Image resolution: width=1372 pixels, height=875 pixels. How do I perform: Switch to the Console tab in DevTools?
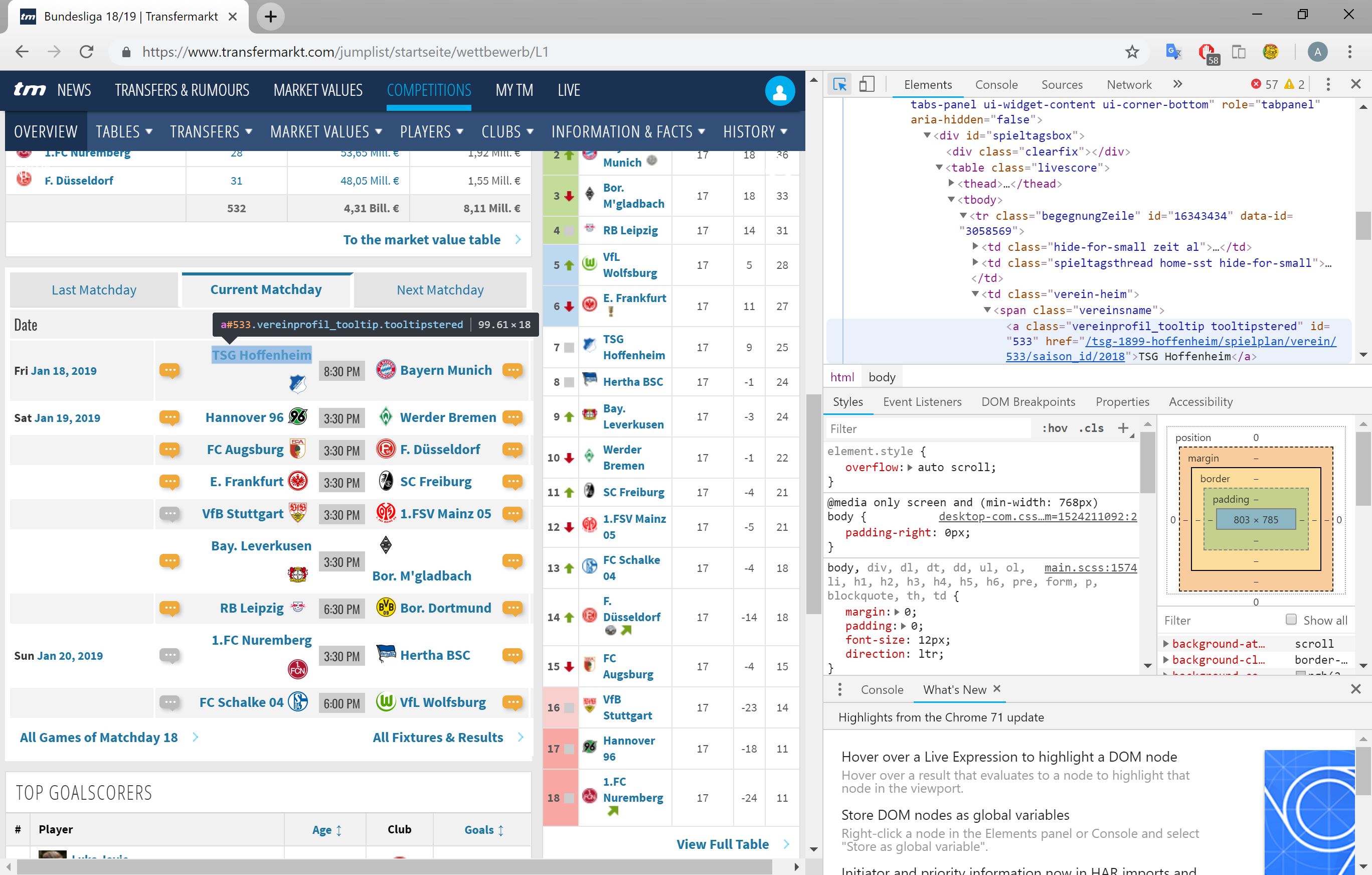tap(996, 84)
